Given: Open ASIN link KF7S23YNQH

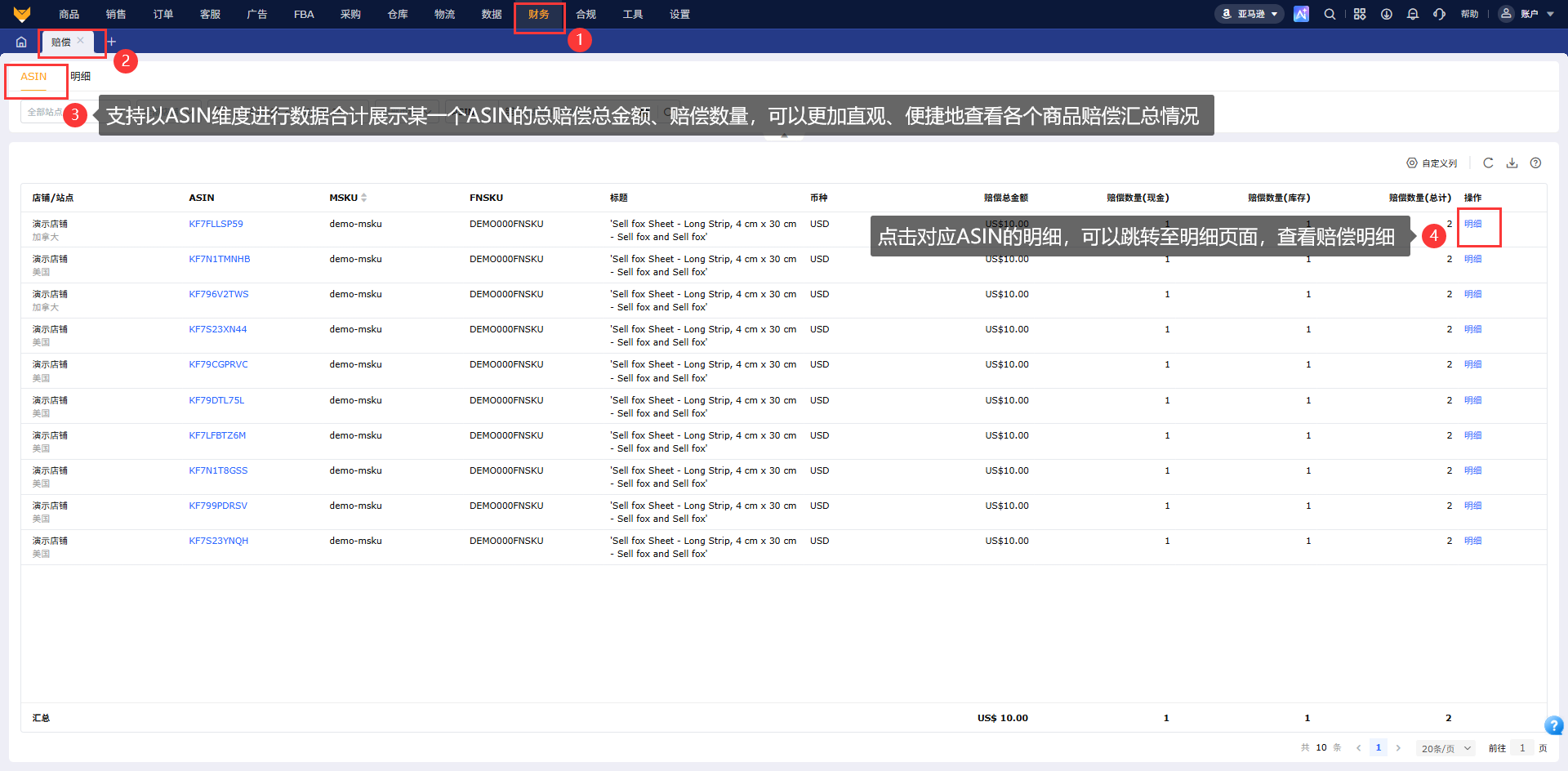Looking at the screenshot, I should pos(219,541).
